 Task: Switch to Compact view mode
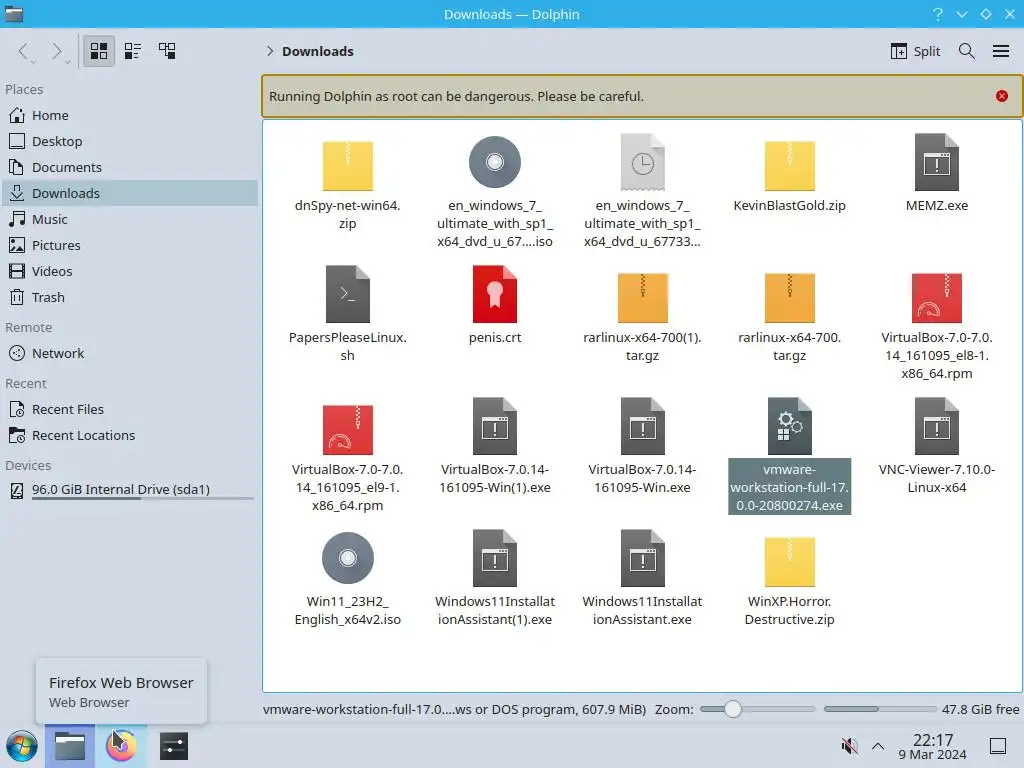133,51
